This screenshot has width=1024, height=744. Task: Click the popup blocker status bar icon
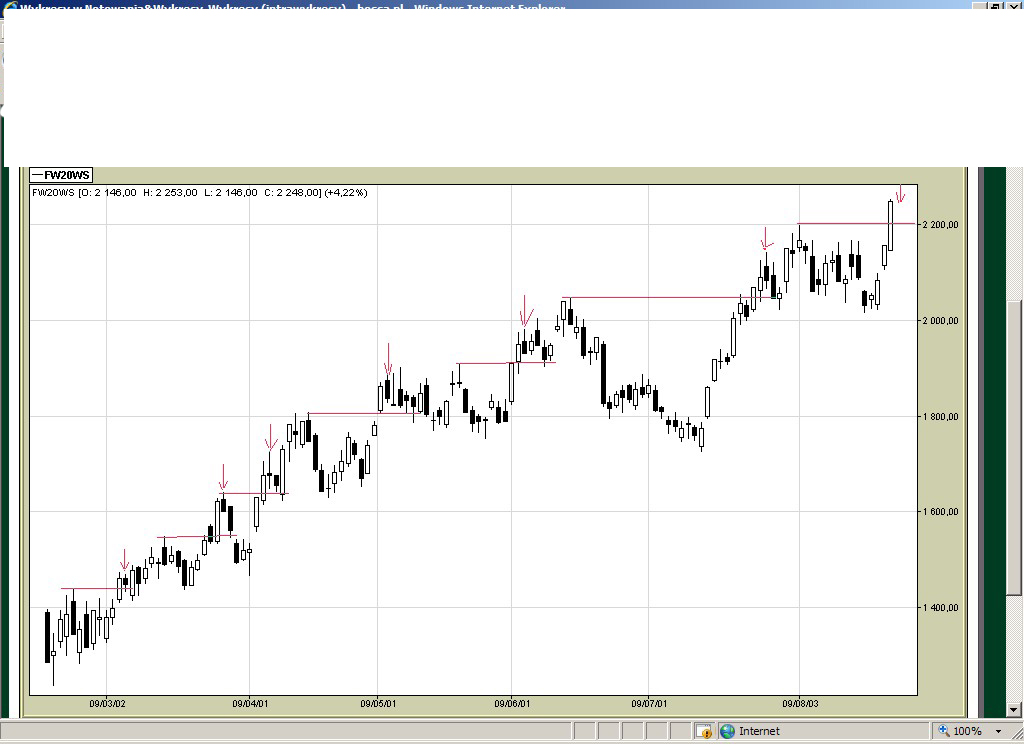(x=703, y=731)
